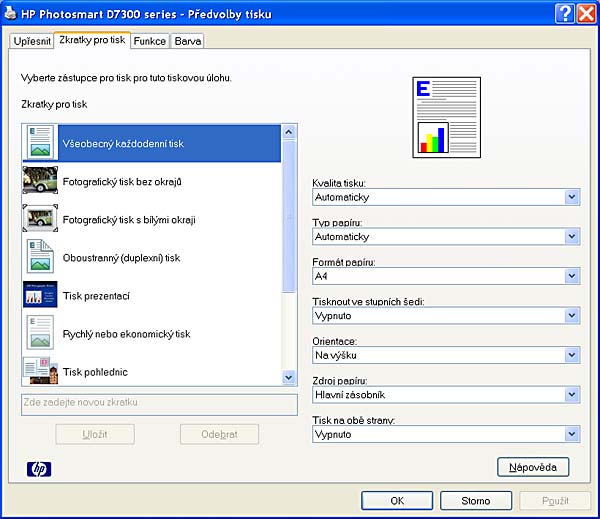Click the Nápověda button
The image size is (600, 519).
click(x=533, y=467)
